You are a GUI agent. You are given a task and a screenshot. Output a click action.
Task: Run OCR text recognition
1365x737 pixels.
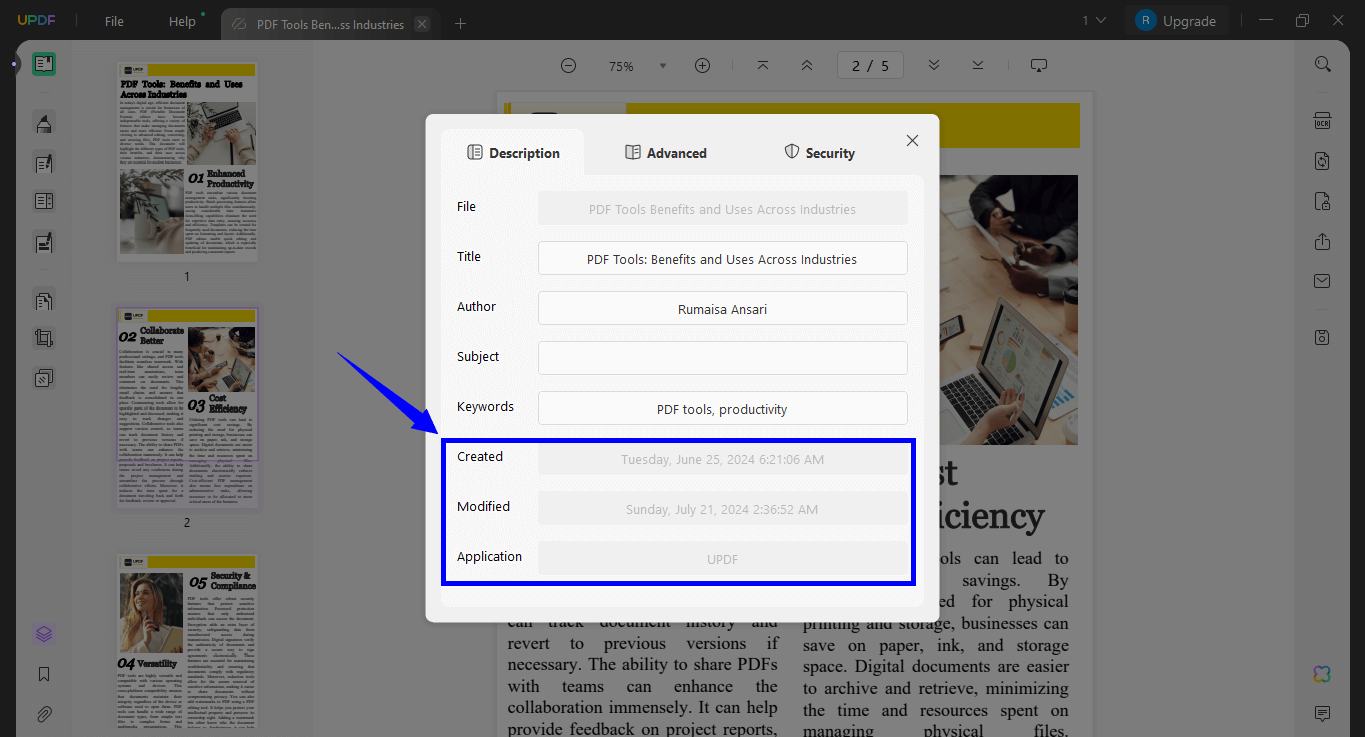click(x=1322, y=119)
